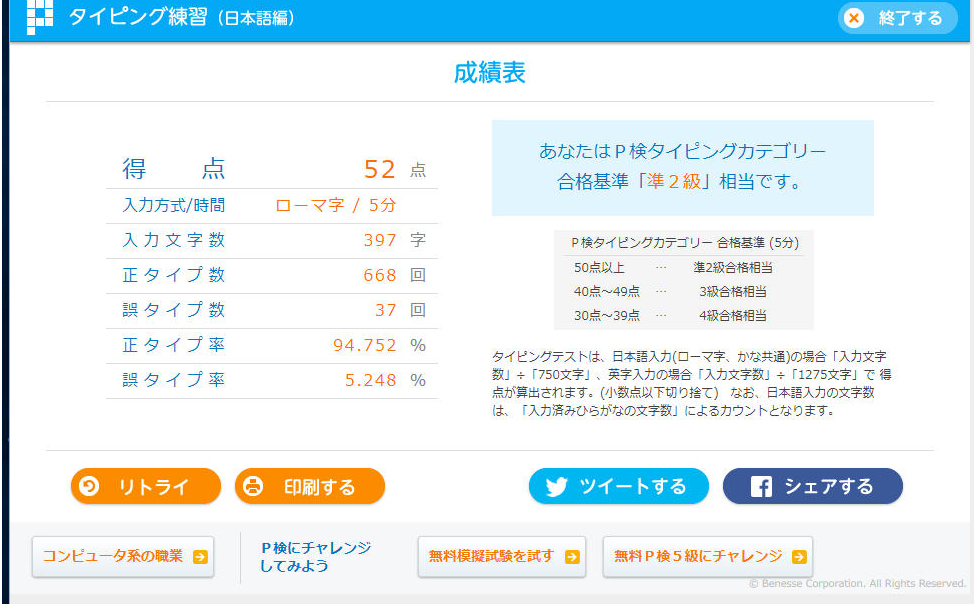The image size is (974, 604).
Task: Click the score value 52
Action: 380,169
